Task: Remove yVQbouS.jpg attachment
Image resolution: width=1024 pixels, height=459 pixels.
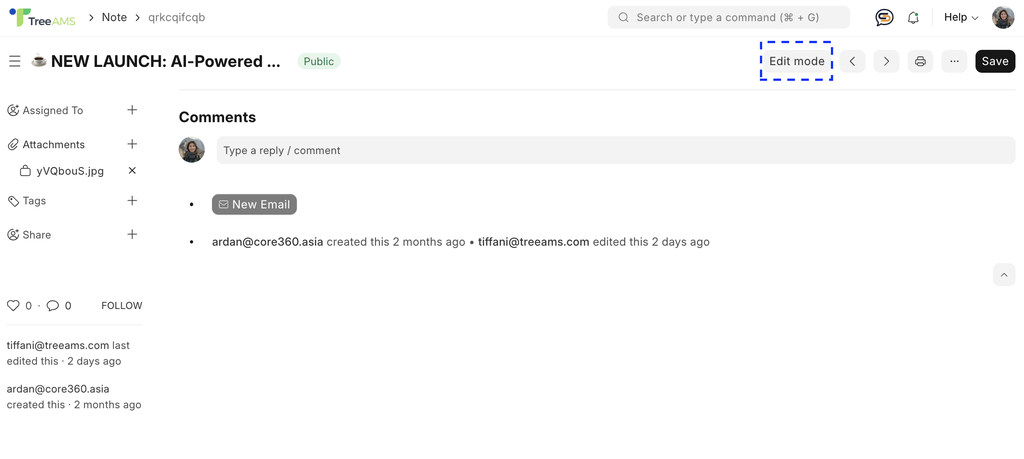Action: [x=132, y=170]
